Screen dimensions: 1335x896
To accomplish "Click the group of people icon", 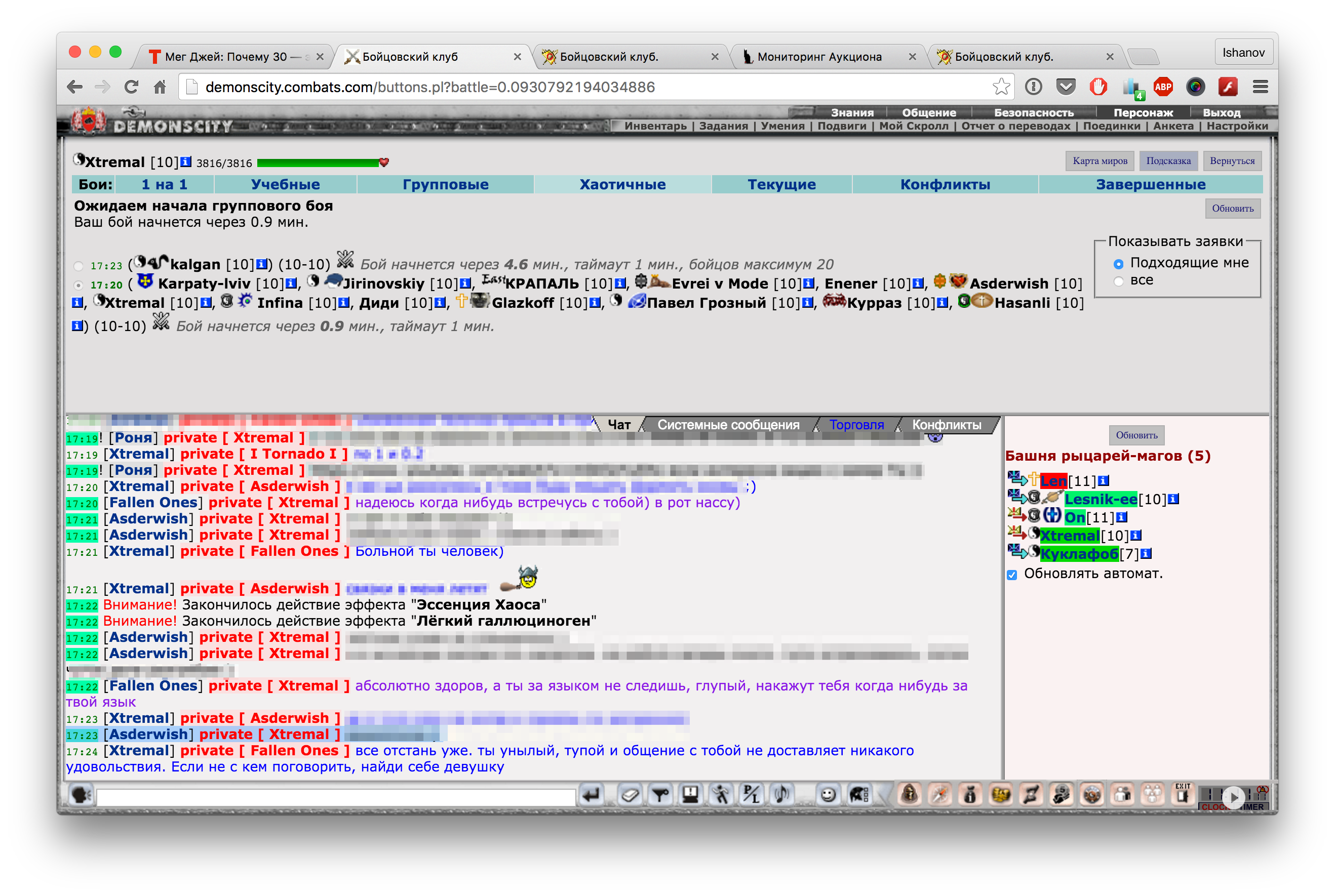I will (1153, 795).
